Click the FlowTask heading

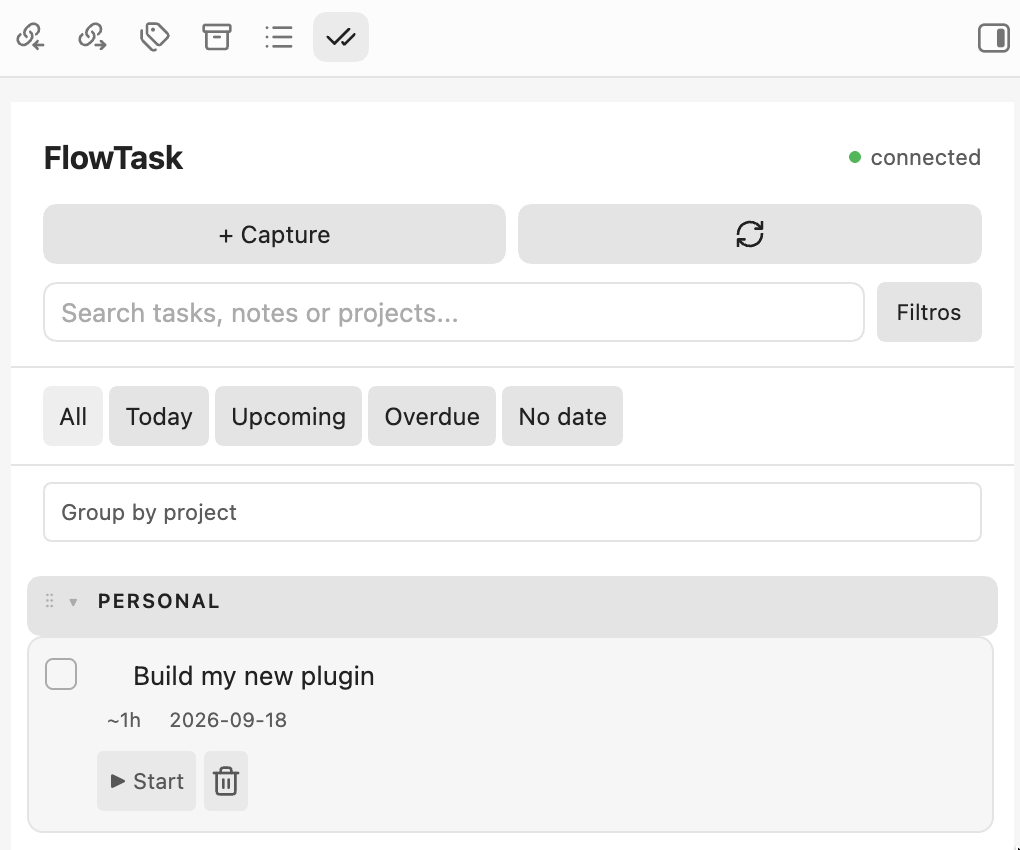point(113,158)
